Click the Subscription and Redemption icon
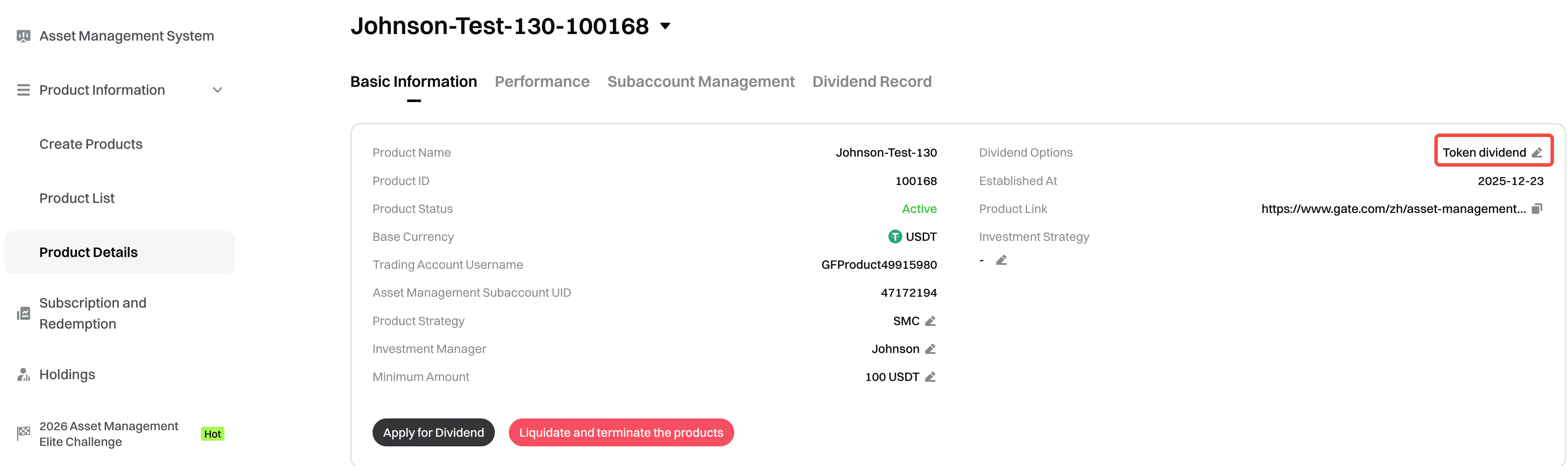The image size is (1568, 466). pyautogui.click(x=23, y=313)
